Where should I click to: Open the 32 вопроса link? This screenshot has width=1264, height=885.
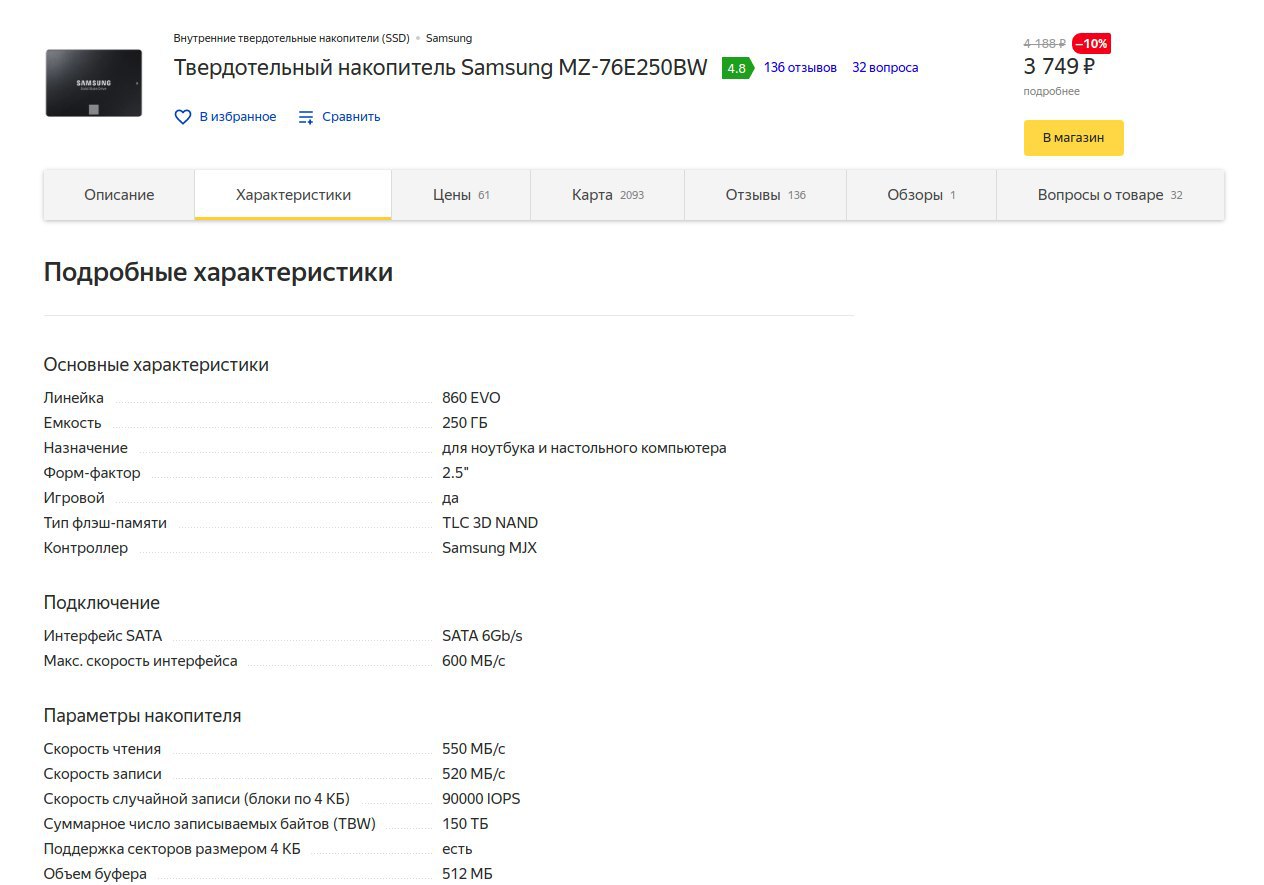pos(885,68)
